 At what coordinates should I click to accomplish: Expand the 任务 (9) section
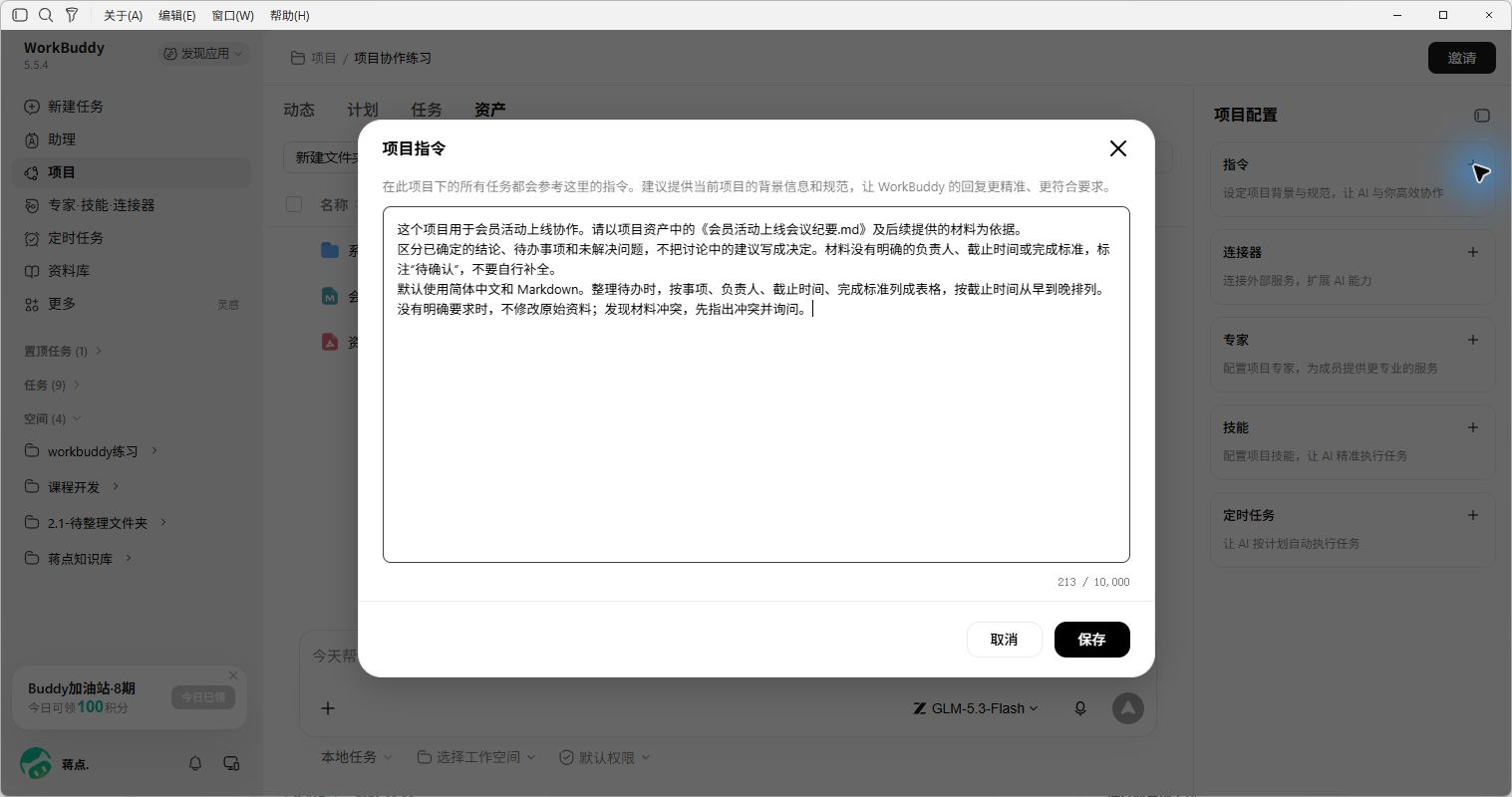(52, 385)
